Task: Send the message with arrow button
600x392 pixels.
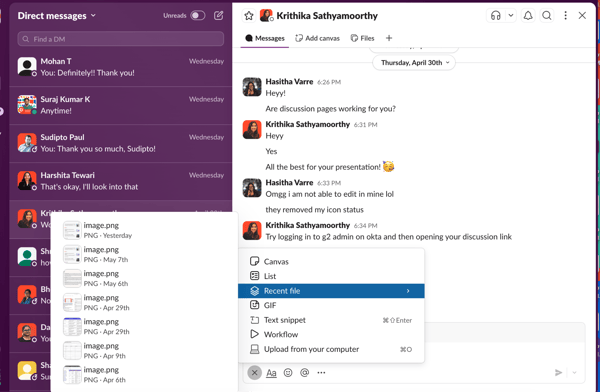Action: pyautogui.click(x=559, y=372)
